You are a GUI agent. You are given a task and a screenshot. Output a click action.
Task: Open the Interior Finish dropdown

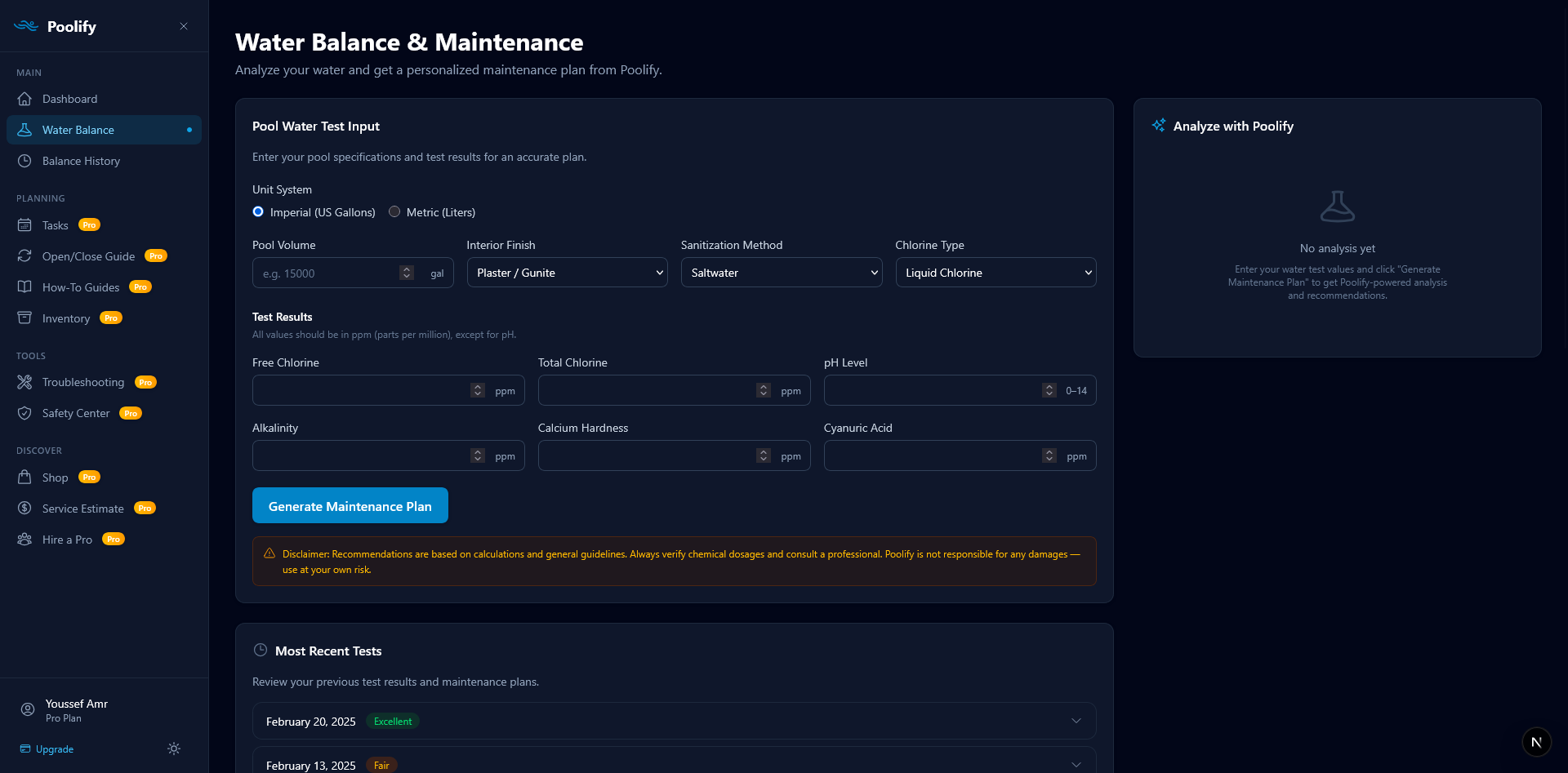point(567,273)
